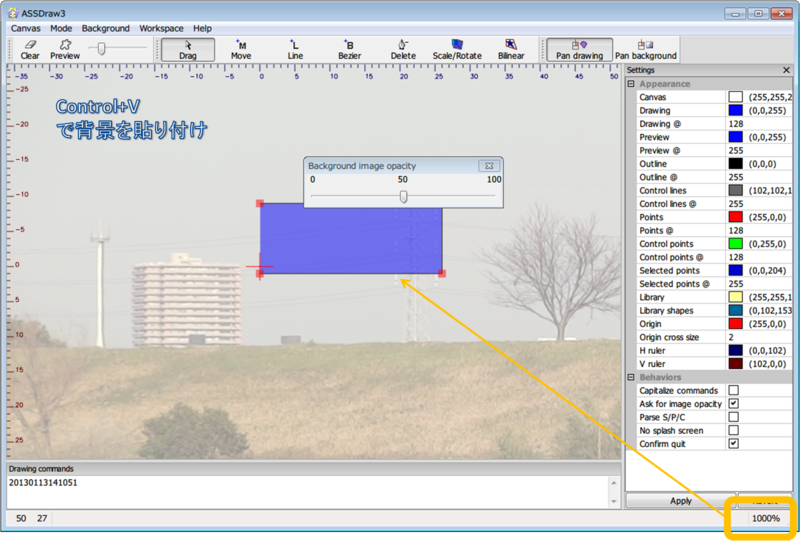Enable Pan background mode
Viewport: 800px width, 541px height.
(x=646, y=50)
